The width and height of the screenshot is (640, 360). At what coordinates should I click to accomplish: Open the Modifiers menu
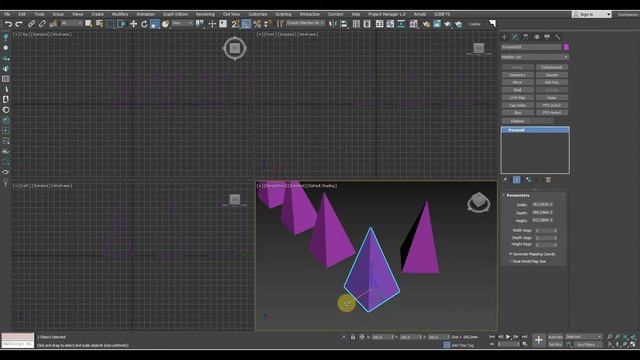tap(120, 14)
